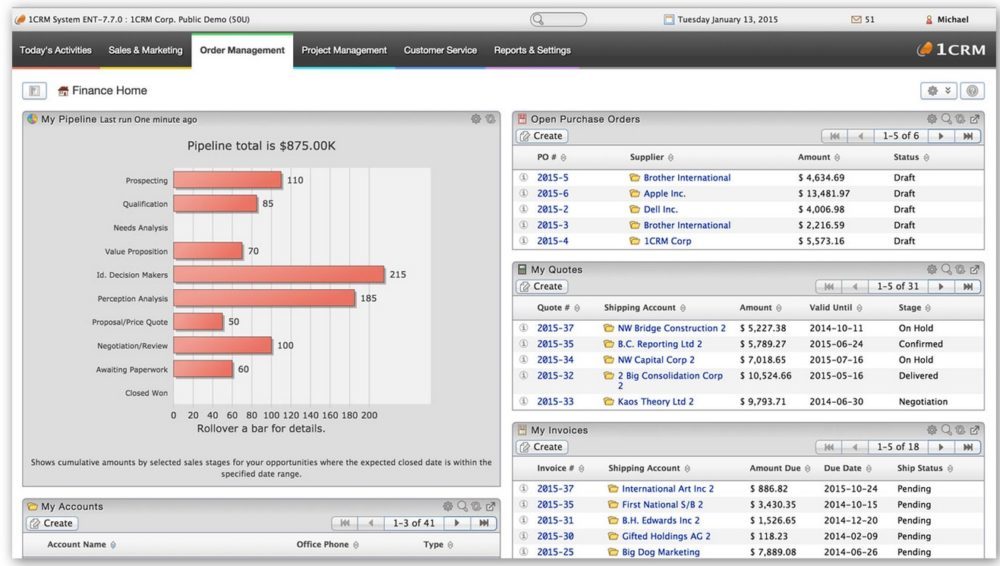Expand the page gear options dropdown

tap(940, 91)
